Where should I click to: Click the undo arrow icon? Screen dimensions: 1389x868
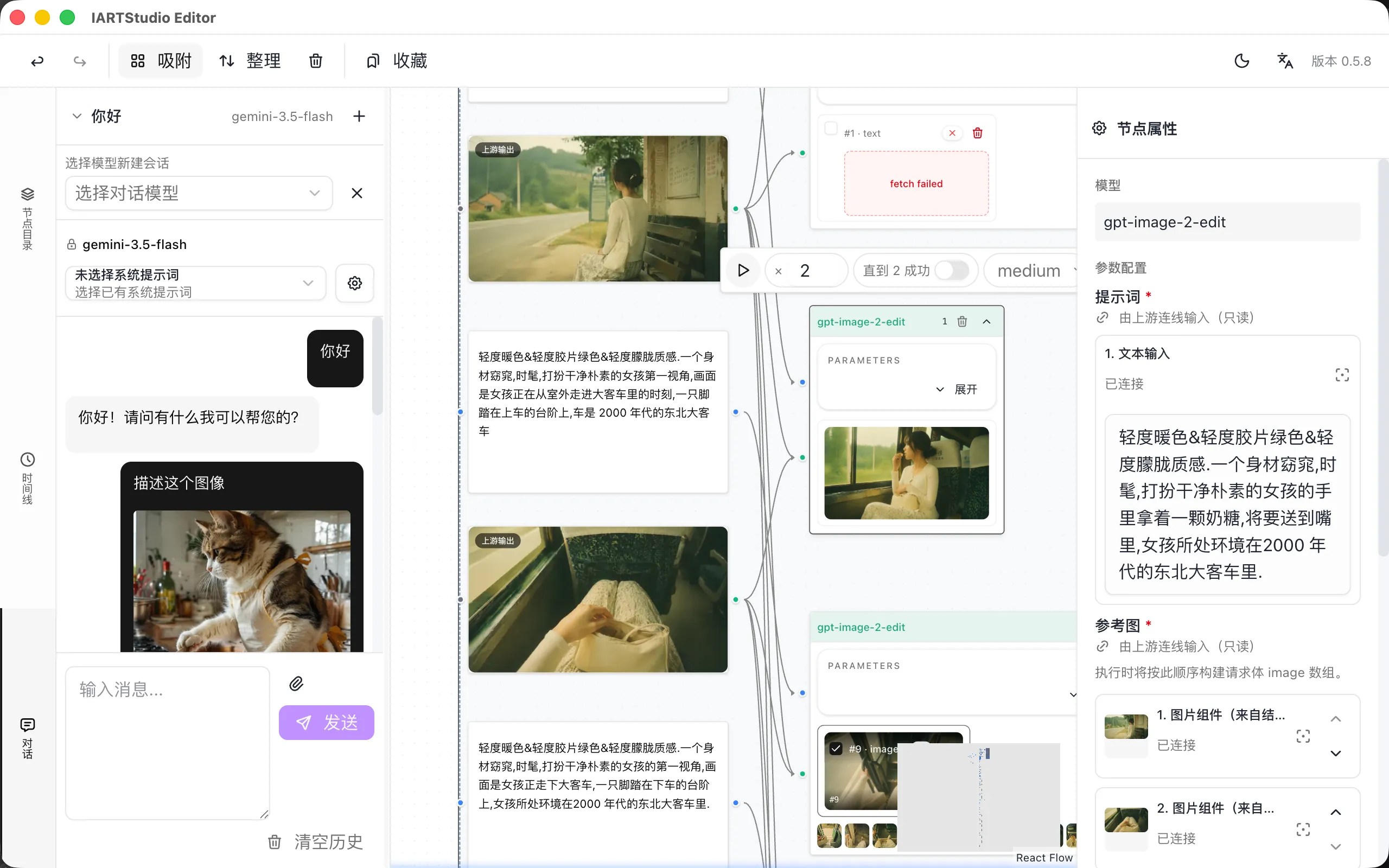tap(37, 61)
